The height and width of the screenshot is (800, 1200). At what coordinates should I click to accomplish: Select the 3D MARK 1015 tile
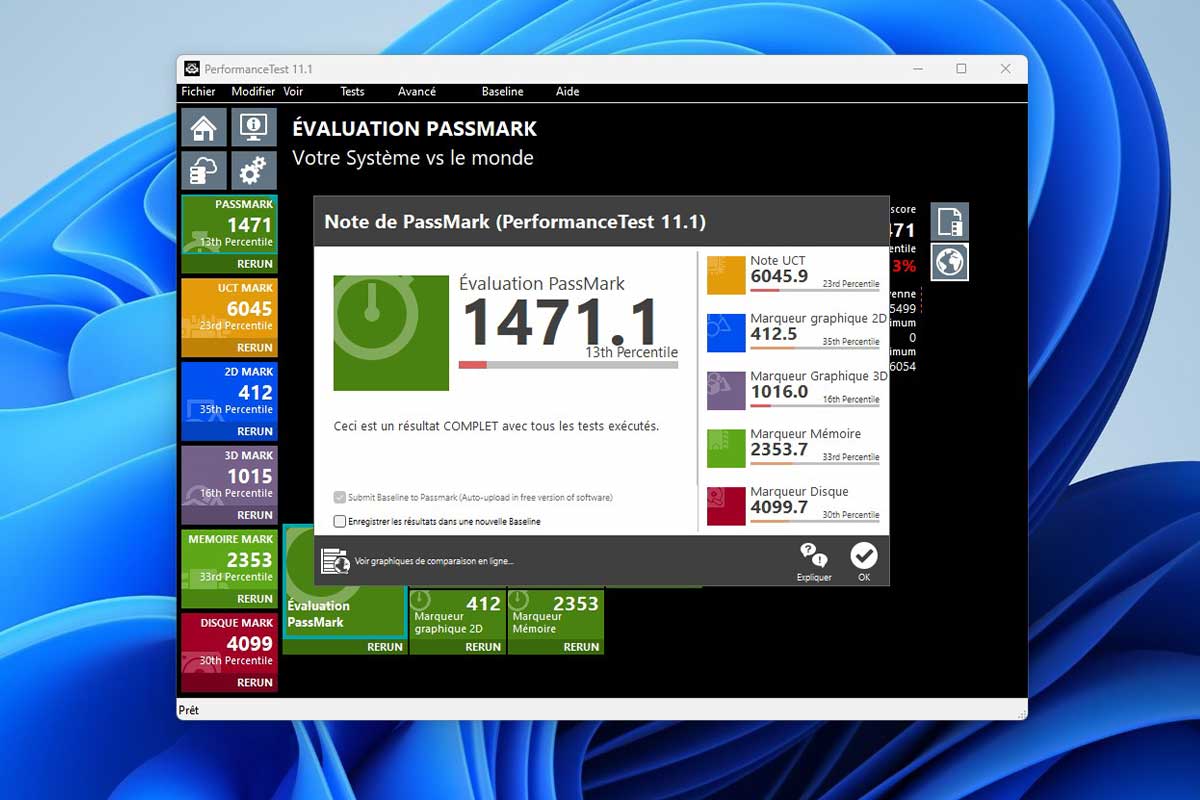point(229,476)
